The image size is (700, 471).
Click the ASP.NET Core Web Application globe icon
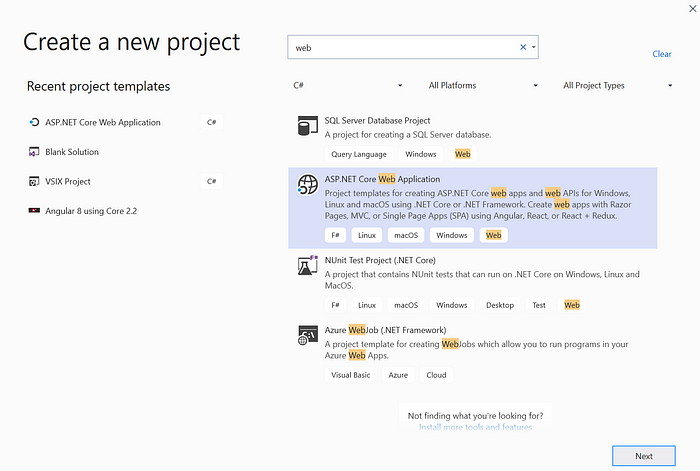[308, 184]
